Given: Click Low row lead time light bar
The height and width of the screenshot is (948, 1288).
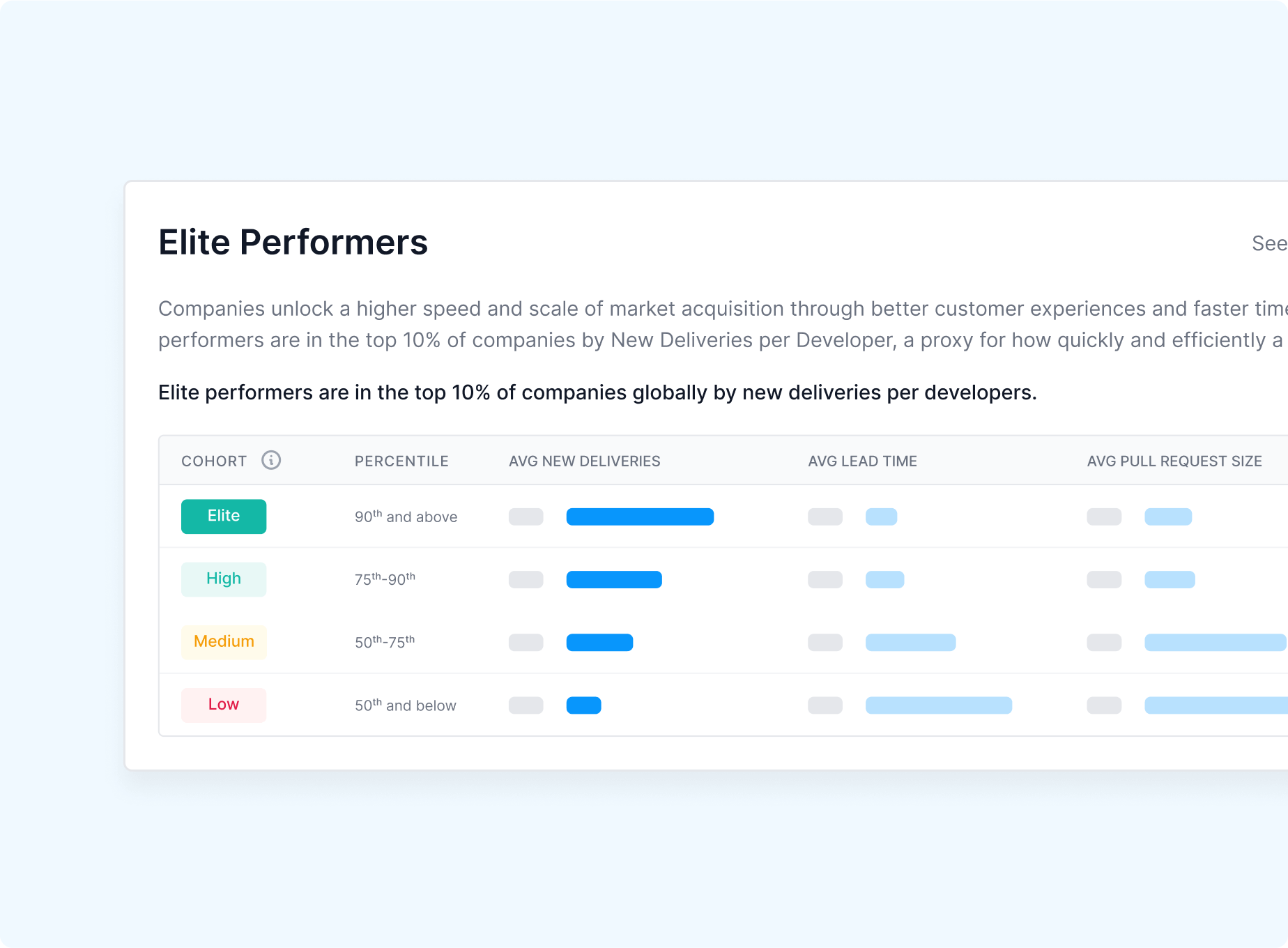Looking at the screenshot, I should [938, 705].
